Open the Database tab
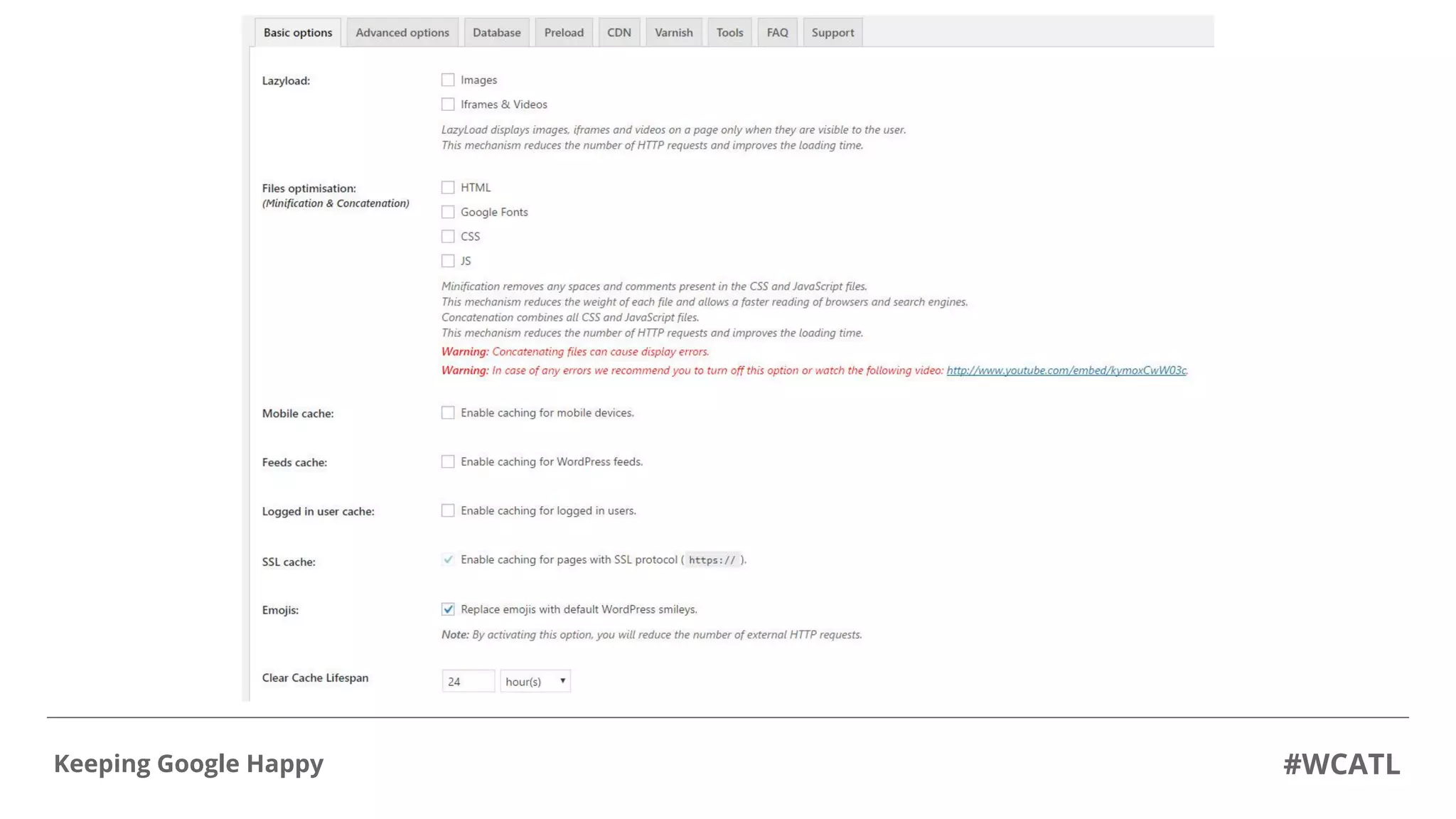The image size is (1456, 819). (x=496, y=33)
